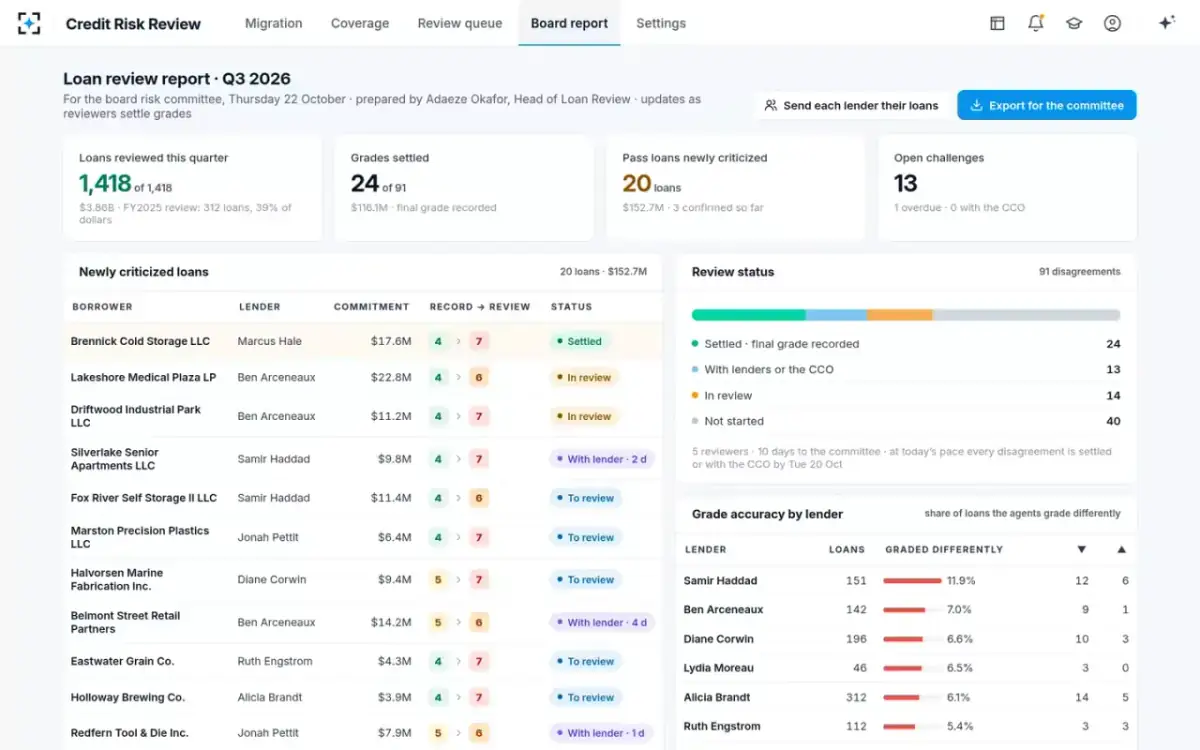The height and width of the screenshot is (750, 1200).
Task: Click the Credit Risk Review title
Action: pyautogui.click(x=133, y=23)
